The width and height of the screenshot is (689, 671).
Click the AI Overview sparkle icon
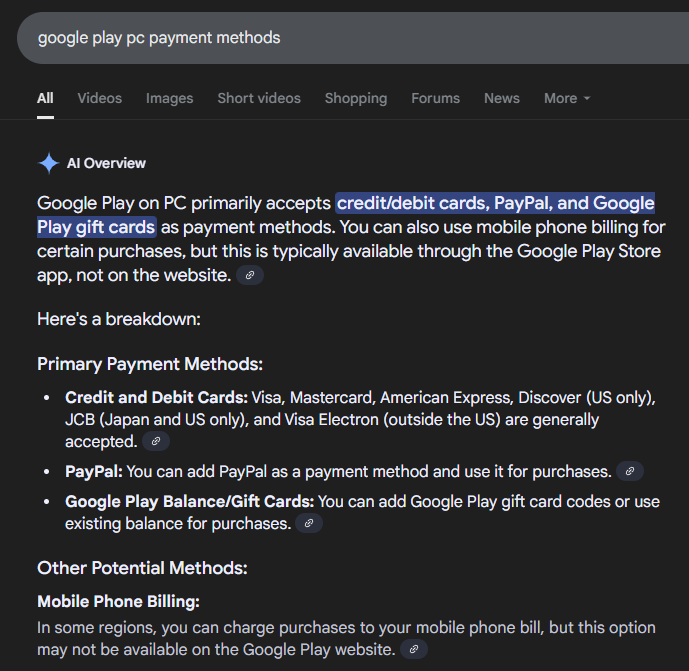coord(48,163)
